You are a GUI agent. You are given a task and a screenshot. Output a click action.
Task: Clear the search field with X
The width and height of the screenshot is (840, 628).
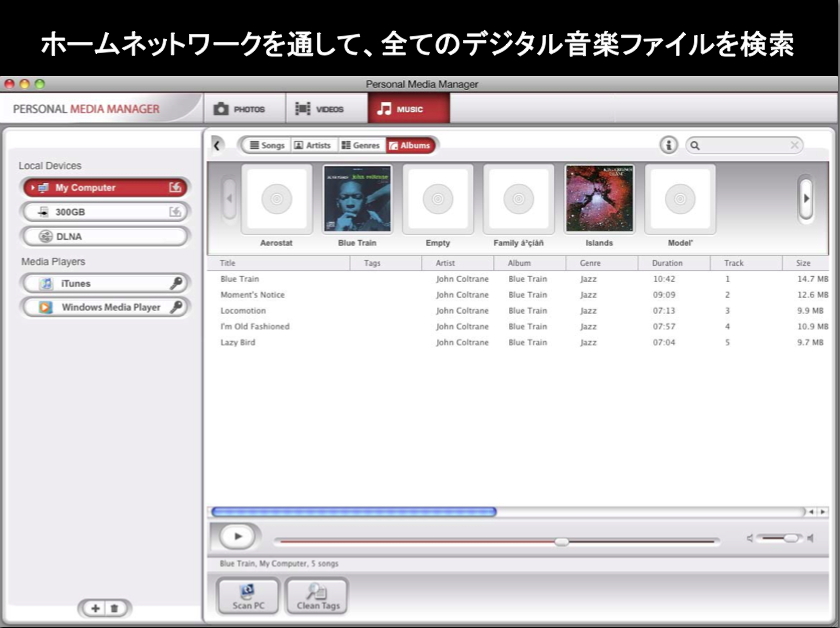click(794, 145)
